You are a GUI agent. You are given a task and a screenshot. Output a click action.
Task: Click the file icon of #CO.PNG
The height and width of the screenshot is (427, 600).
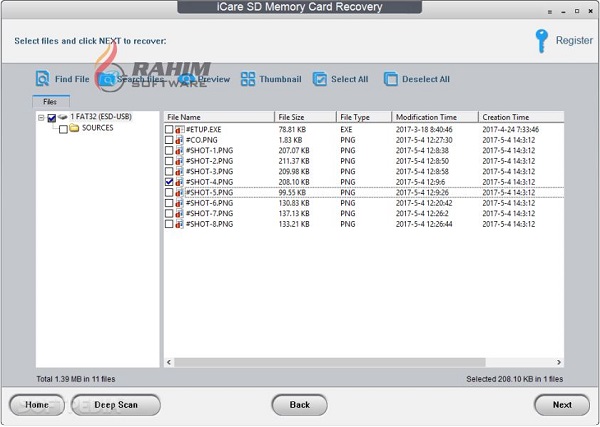point(179,140)
